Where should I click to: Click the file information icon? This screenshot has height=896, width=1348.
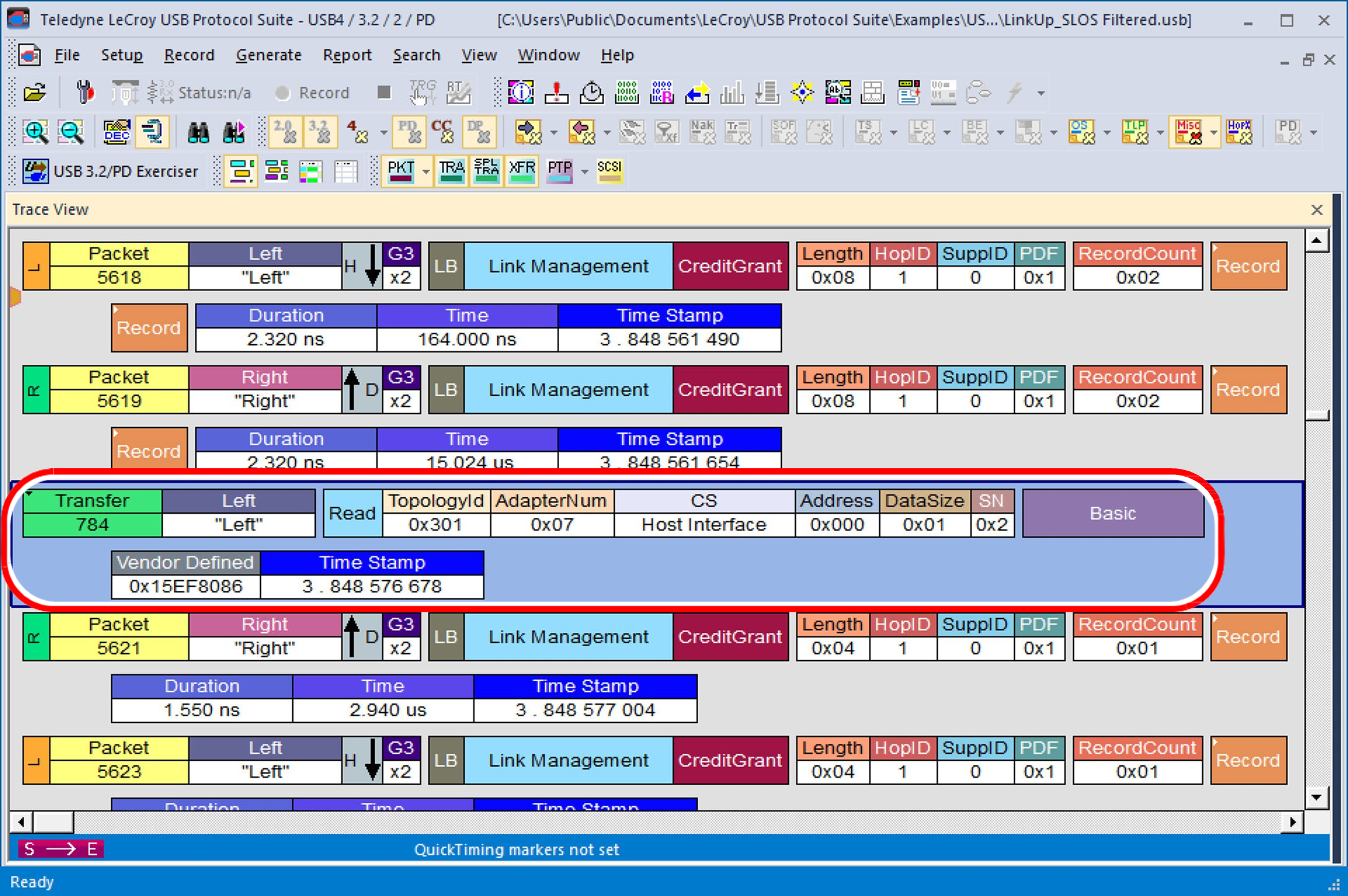click(x=520, y=93)
